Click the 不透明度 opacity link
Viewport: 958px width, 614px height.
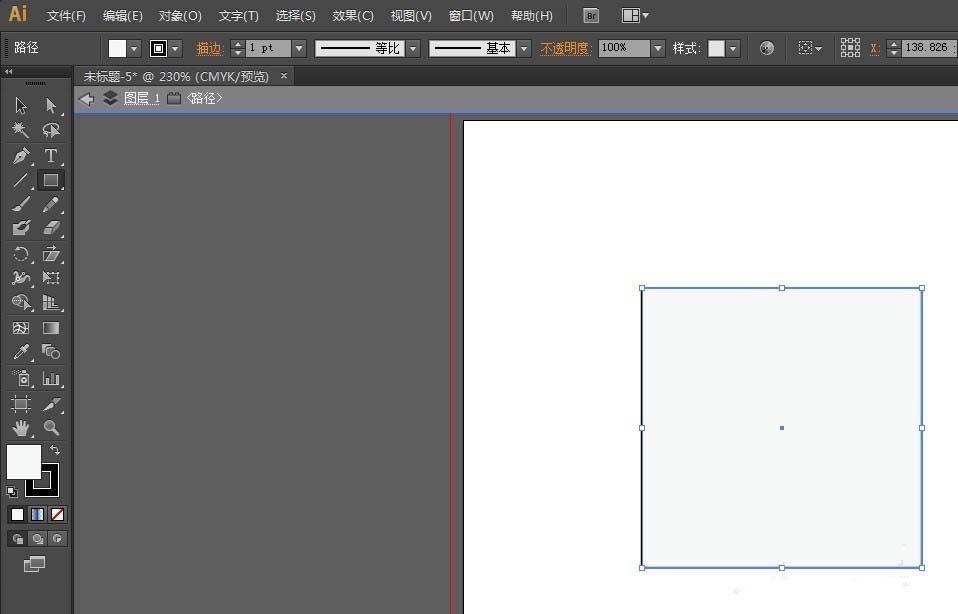[x=566, y=48]
